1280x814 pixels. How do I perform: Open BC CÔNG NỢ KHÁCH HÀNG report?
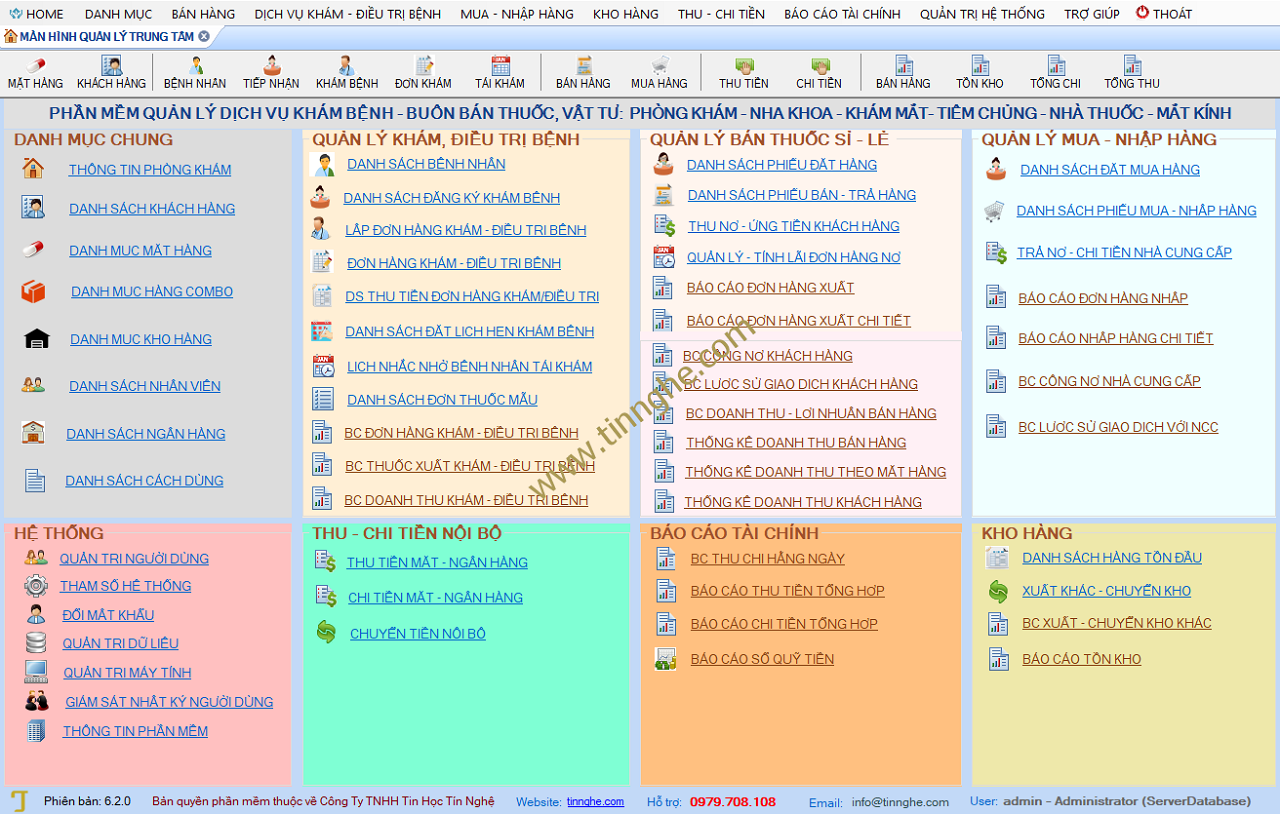tap(768, 356)
